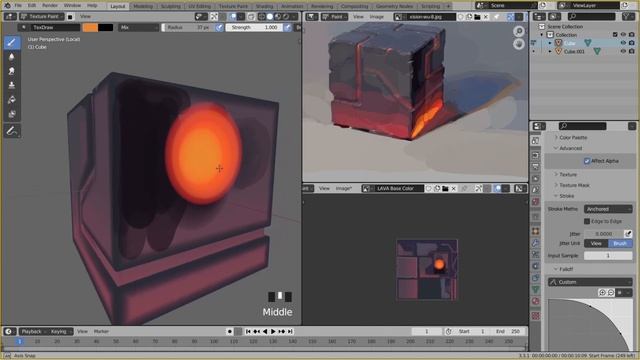Open folder icon for LAVA Base Color image
Screen dimensions: 640x360
point(445,189)
